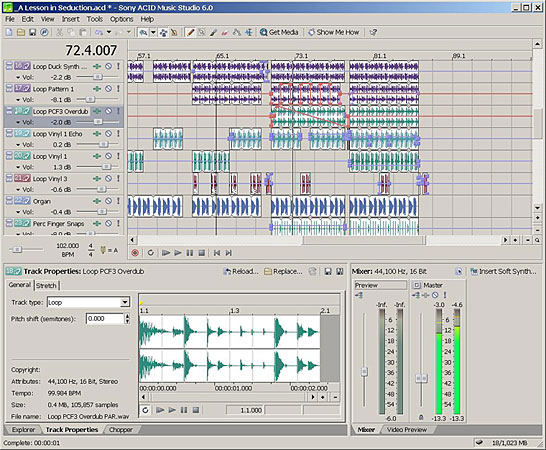The width and height of the screenshot is (546, 450).
Task: Select the Paint brush tool
Action: [213, 32]
